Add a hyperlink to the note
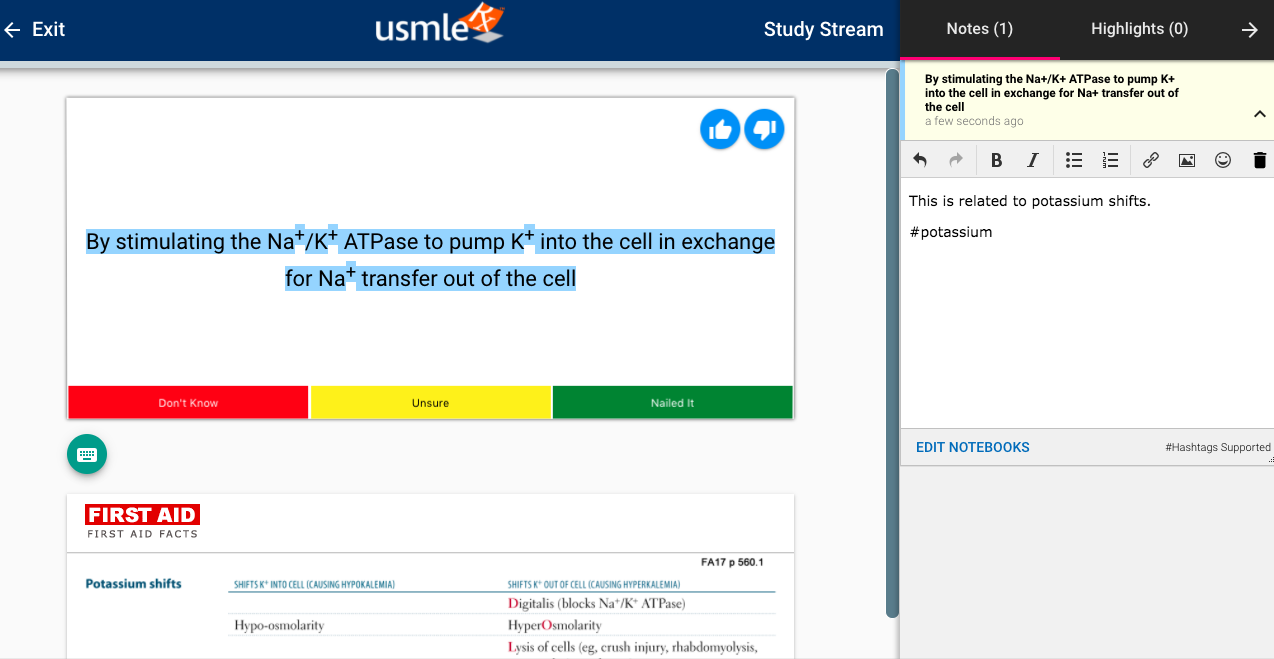 [x=1150, y=160]
